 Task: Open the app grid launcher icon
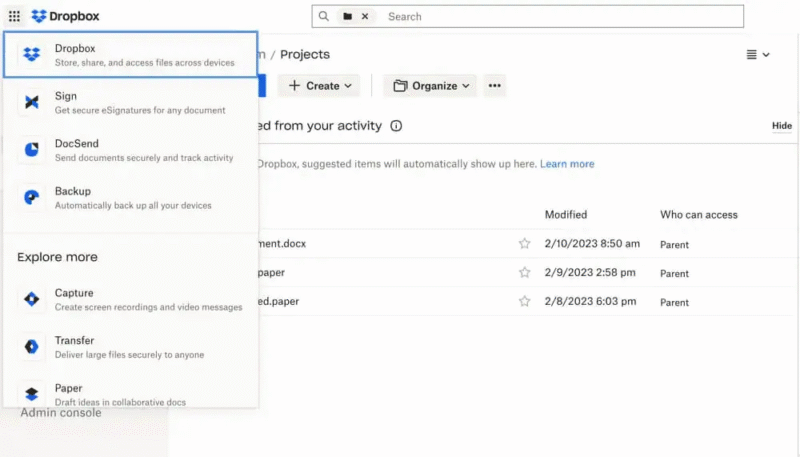pyautogui.click(x=14, y=16)
